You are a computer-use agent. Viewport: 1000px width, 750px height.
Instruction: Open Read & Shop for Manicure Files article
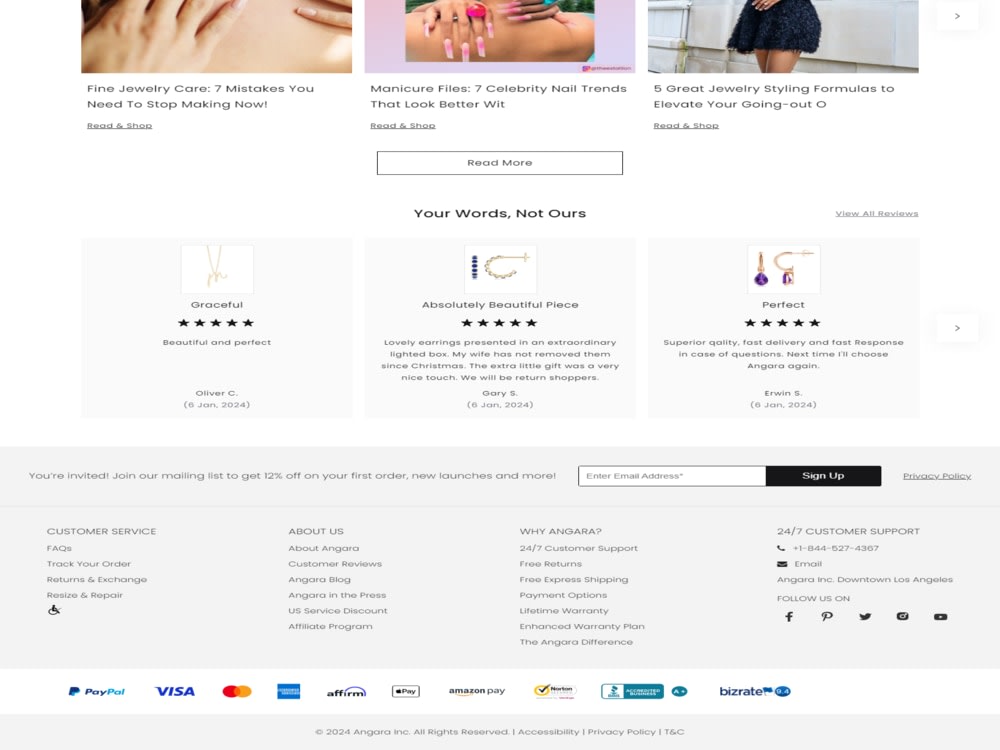(x=403, y=126)
